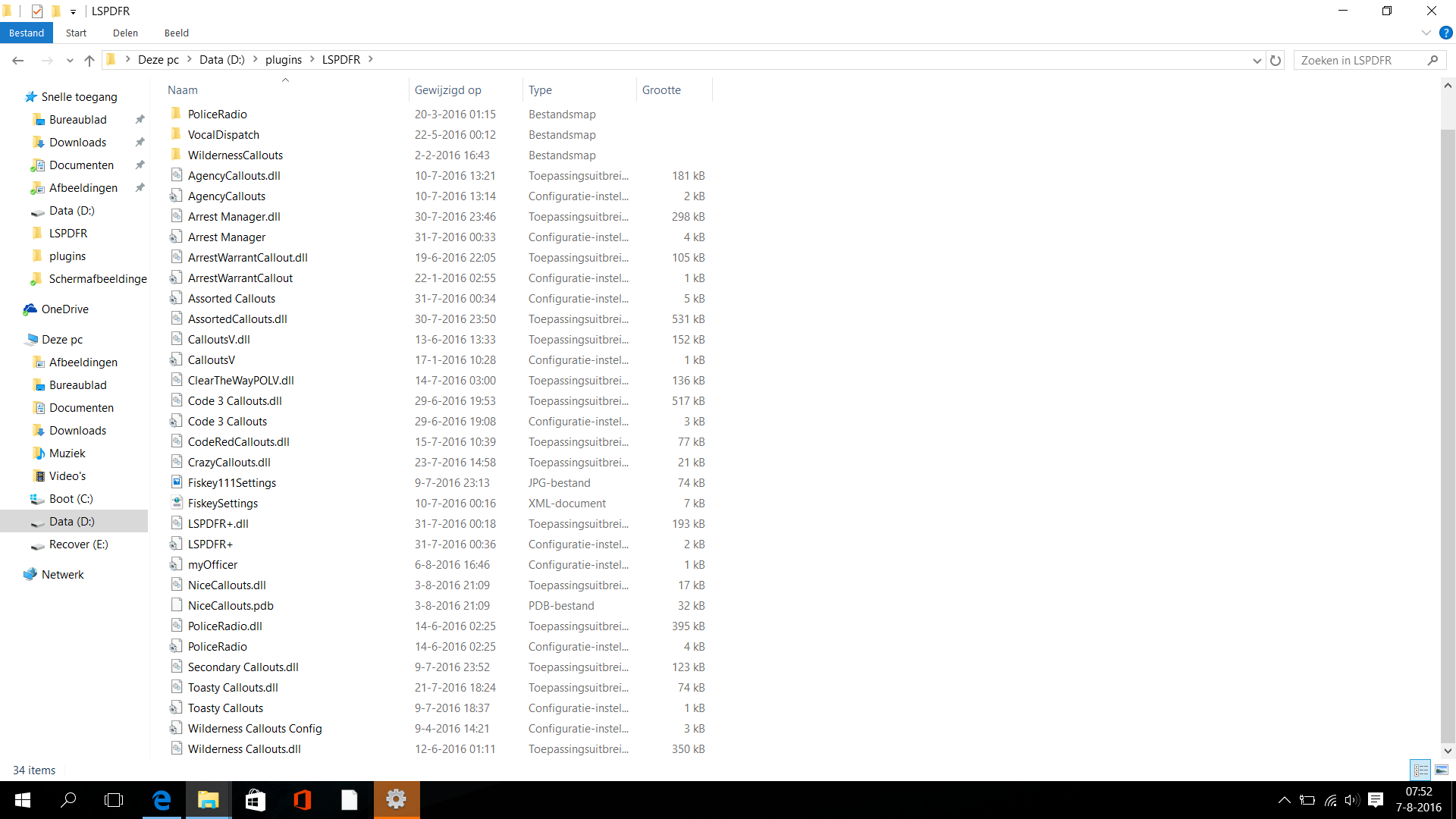Select the Fiskey111Settings JPG file

(x=231, y=483)
